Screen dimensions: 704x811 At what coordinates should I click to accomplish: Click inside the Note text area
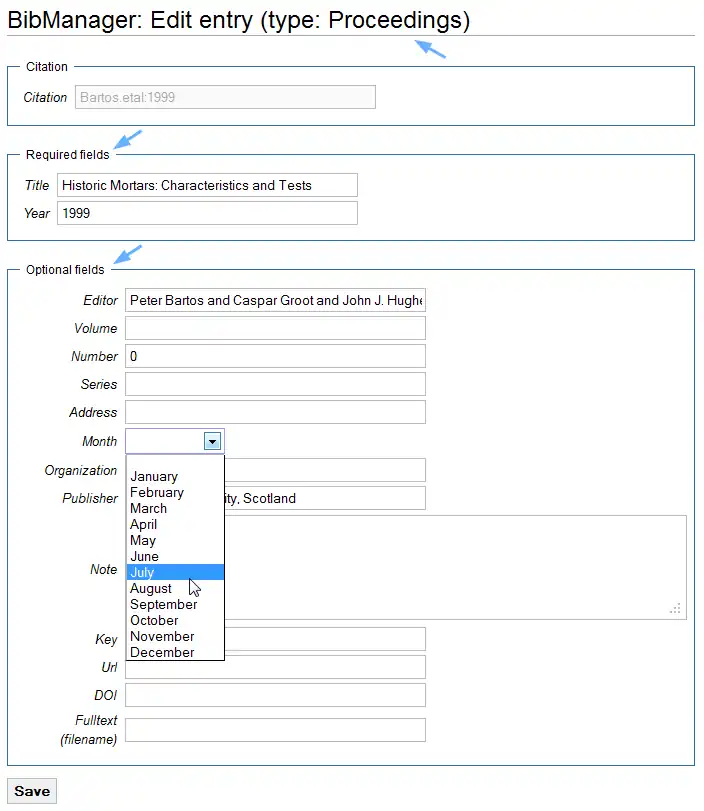(x=450, y=567)
